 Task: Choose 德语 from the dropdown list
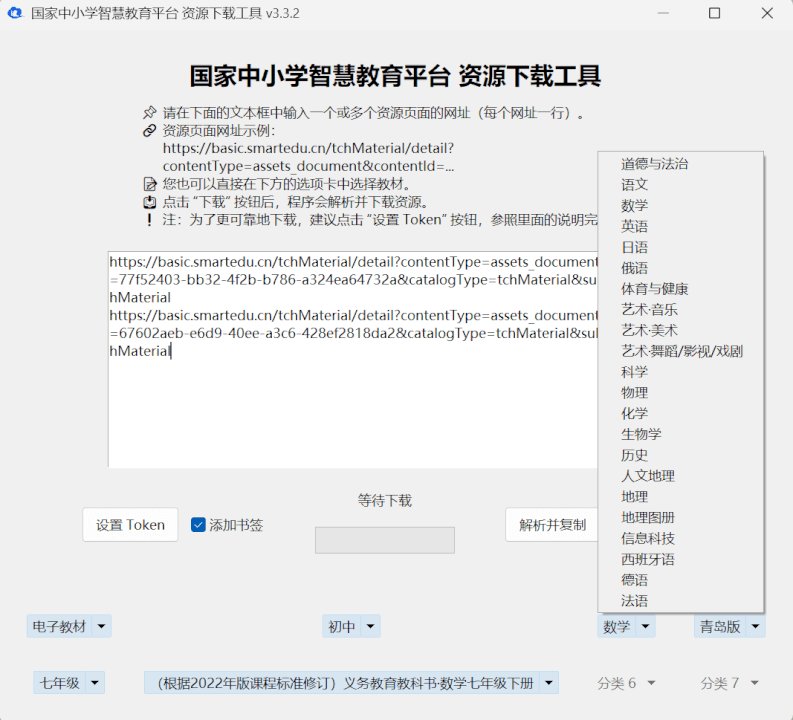(680, 580)
